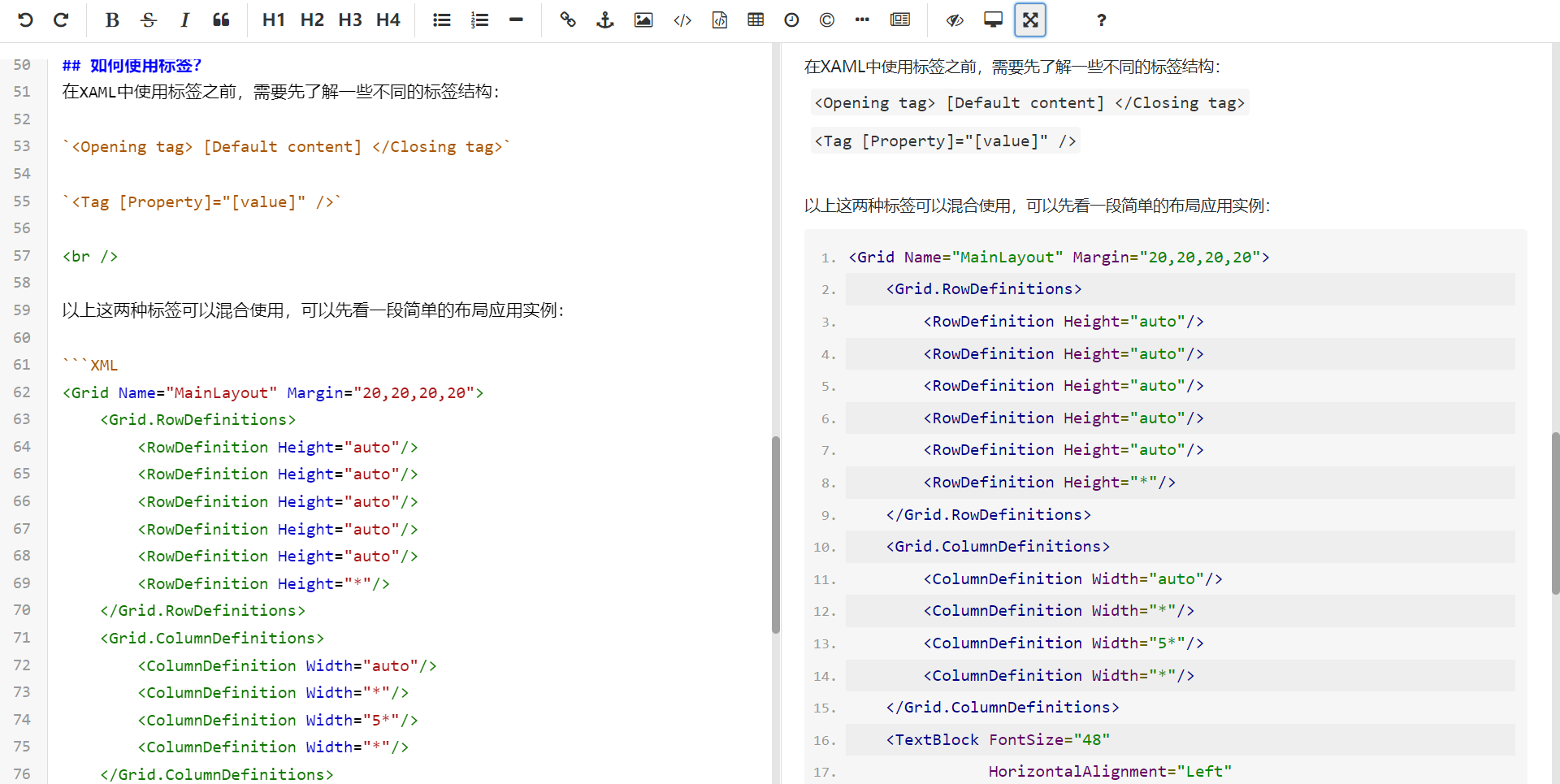The height and width of the screenshot is (784, 1560).
Task: Click preview code line 15 '</Grid.ColumnDefinitions>'
Action: (x=1003, y=708)
